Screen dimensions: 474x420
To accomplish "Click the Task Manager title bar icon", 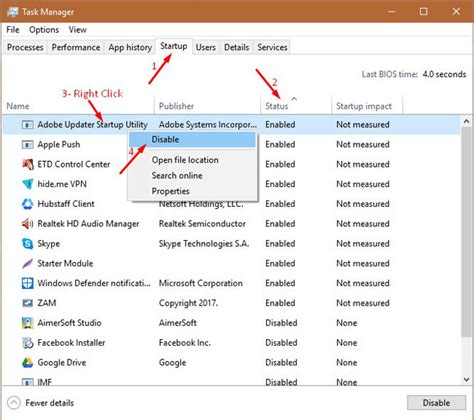I will point(13,12).
